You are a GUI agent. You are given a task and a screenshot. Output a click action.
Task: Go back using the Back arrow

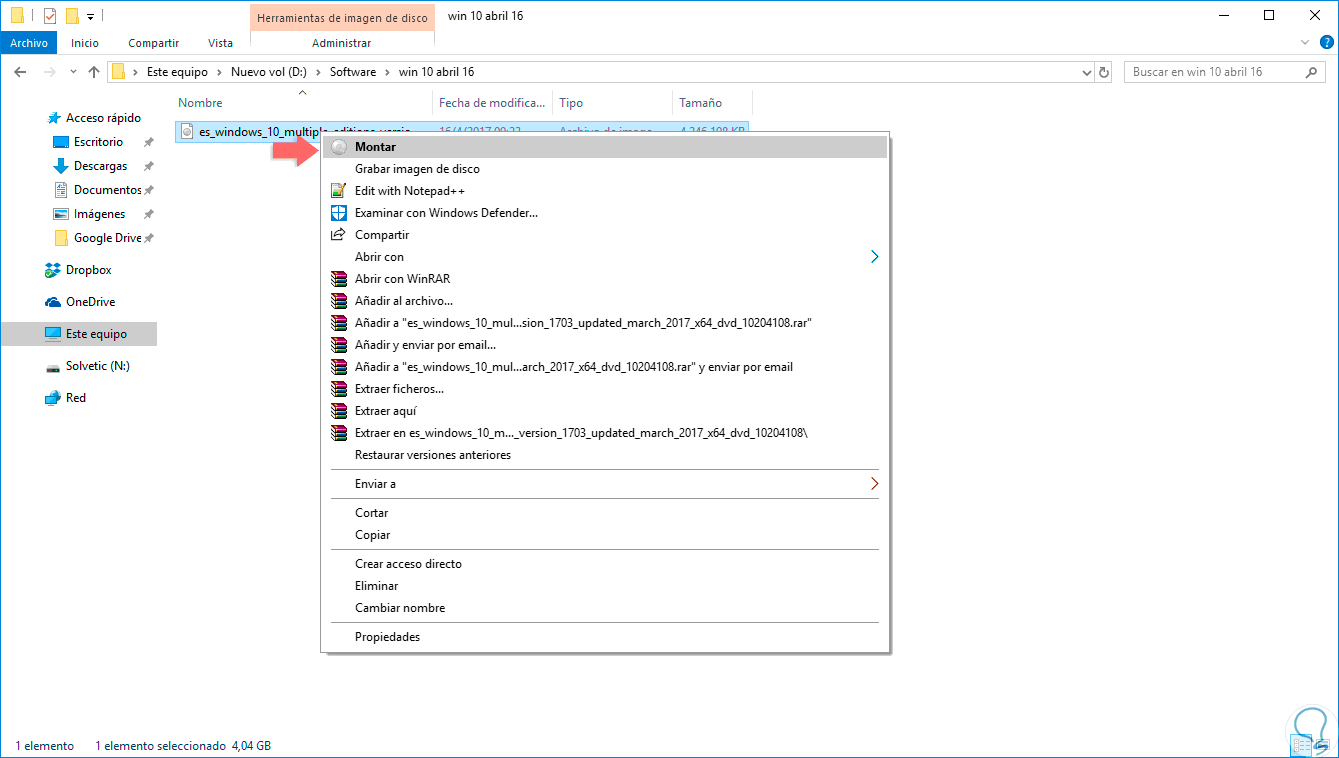[x=20, y=72]
